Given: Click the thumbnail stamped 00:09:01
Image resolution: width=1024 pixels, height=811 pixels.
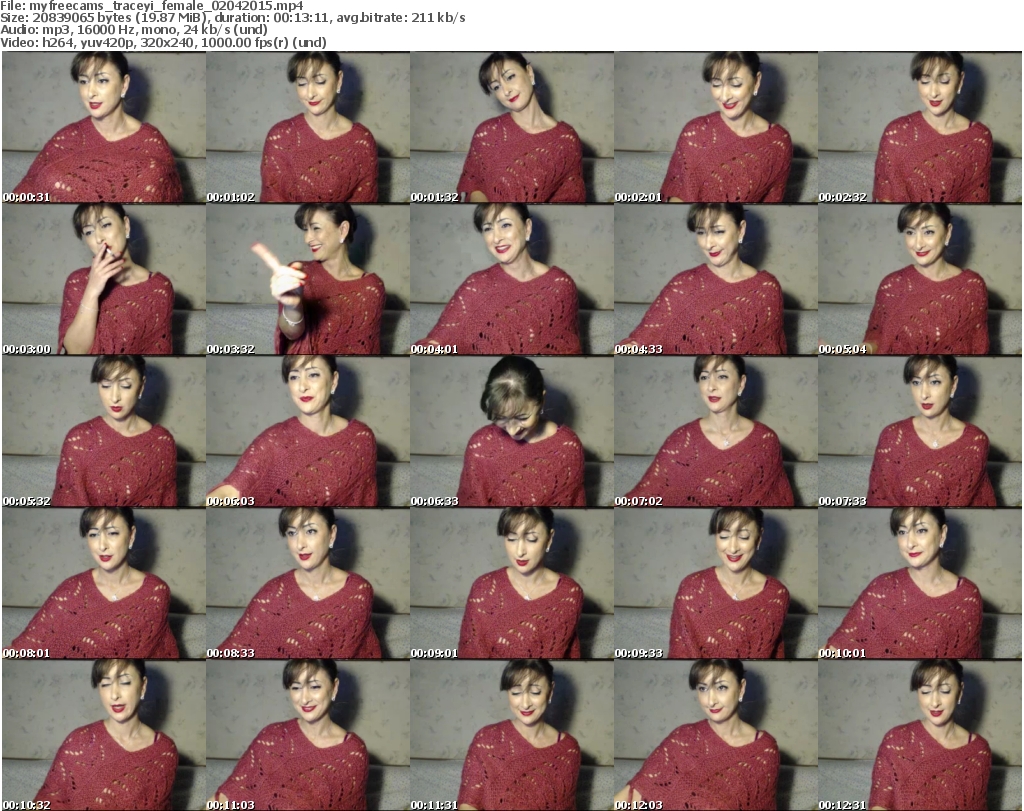Looking at the screenshot, I should (x=512, y=584).
